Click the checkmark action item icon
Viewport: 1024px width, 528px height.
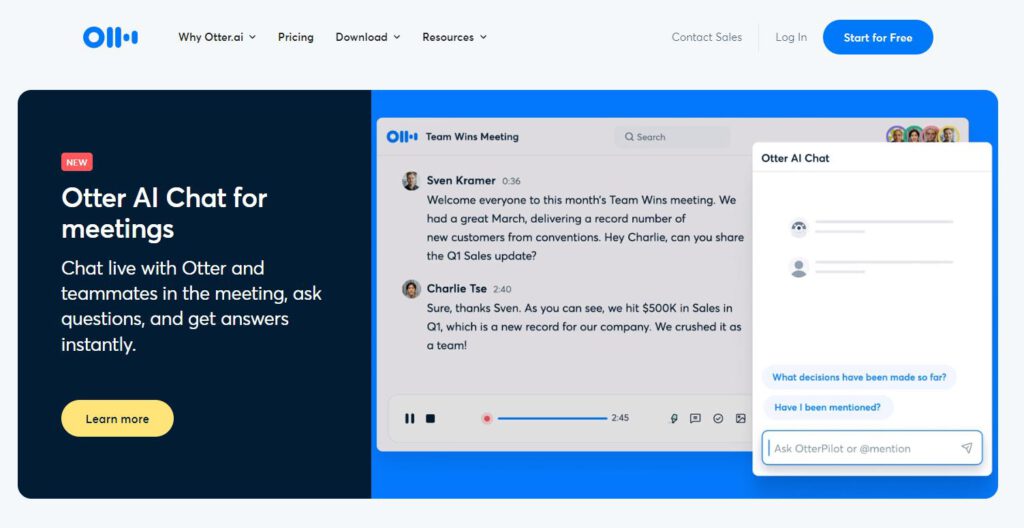718,418
